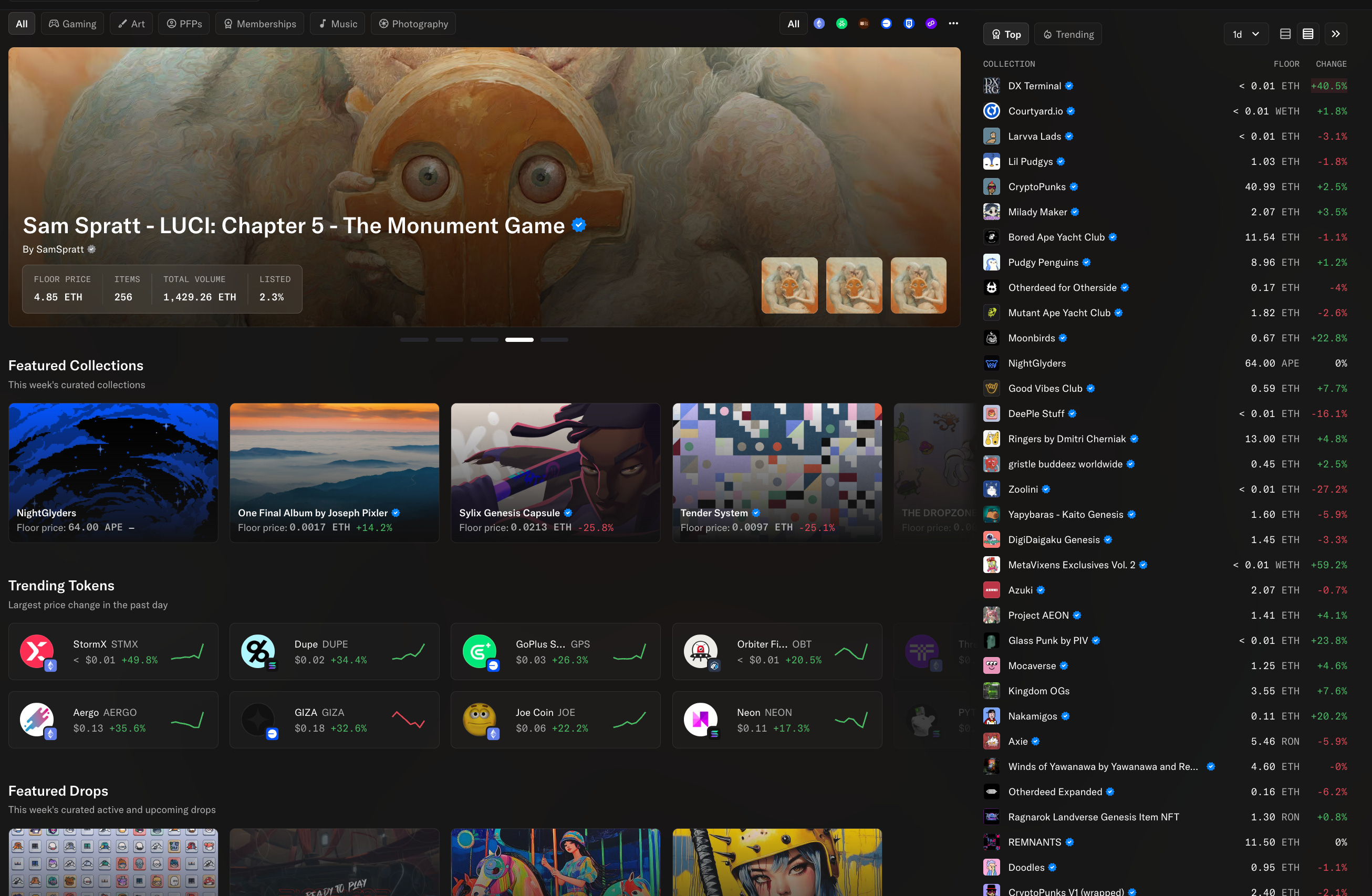Viewport: 1372px width, 896px height.
Task: Click Azuki red logo icon
Action: click(992, 590)
